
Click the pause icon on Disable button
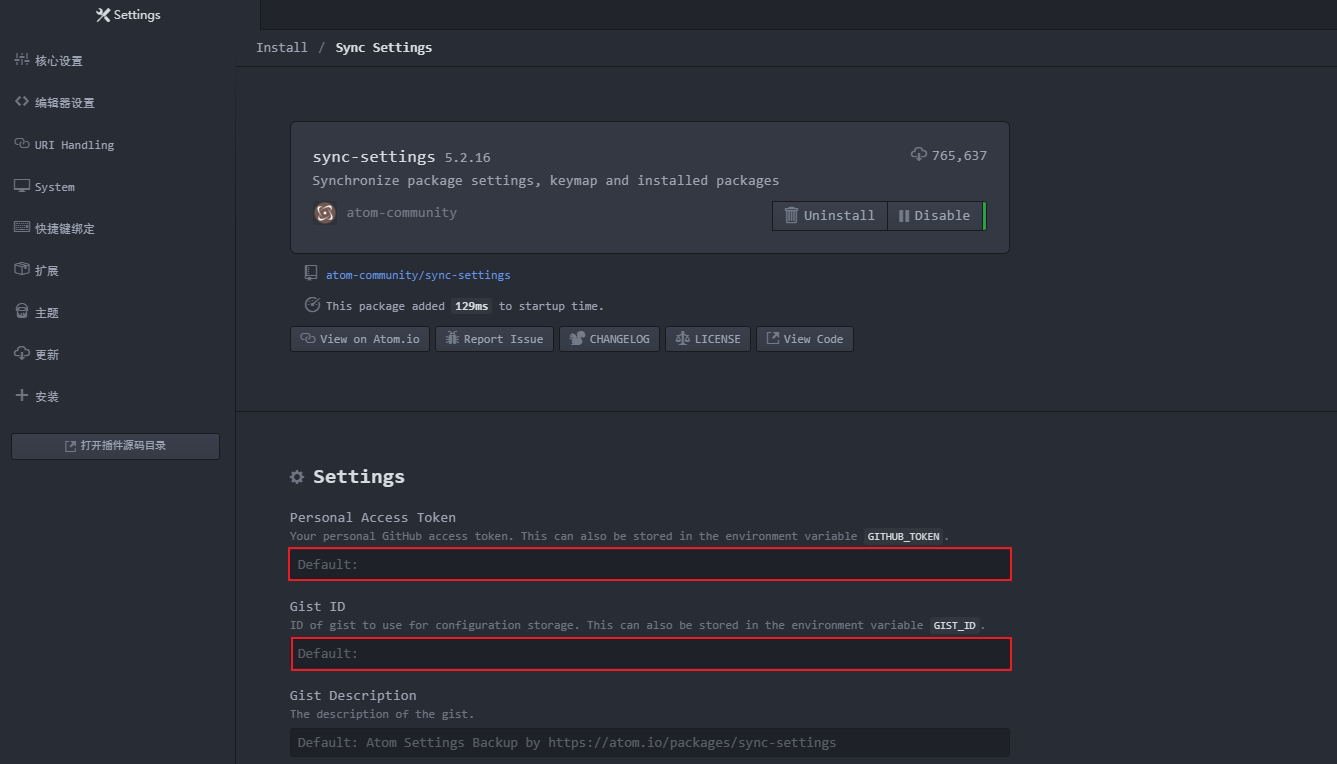coord(904,216)
